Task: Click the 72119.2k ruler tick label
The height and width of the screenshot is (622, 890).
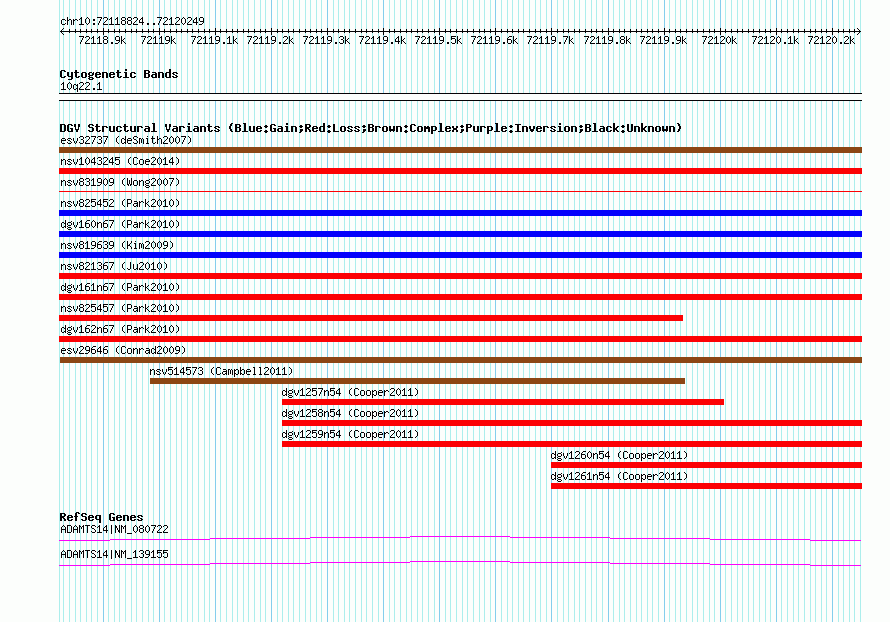Action: (270, 40)
